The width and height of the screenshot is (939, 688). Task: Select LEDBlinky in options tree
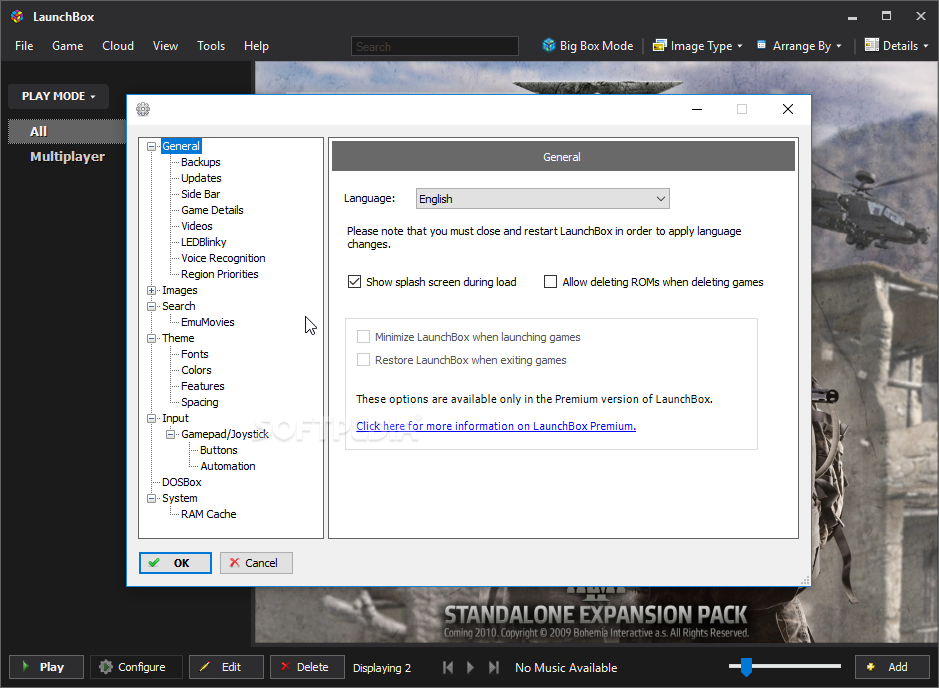[204, 242]
